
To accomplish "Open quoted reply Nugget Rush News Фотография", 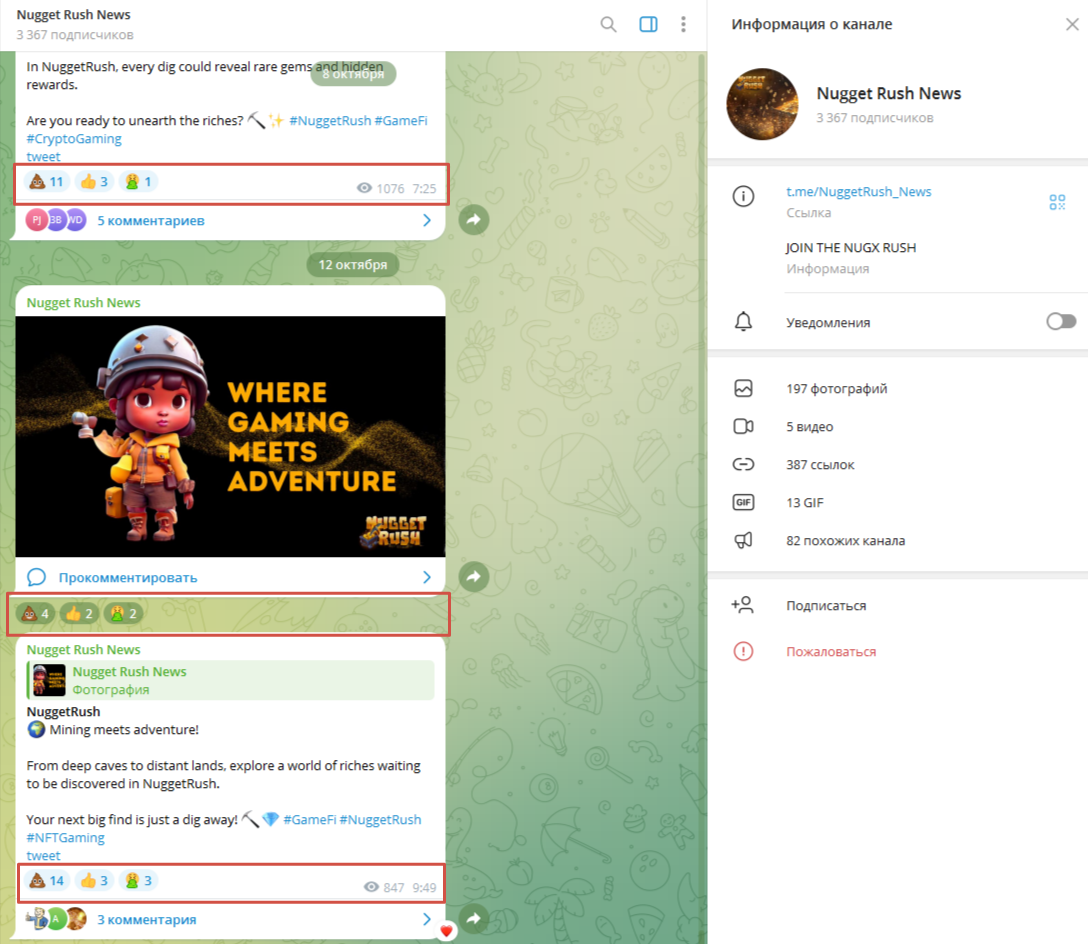I will pyautogui.click(x=230, y=680).
